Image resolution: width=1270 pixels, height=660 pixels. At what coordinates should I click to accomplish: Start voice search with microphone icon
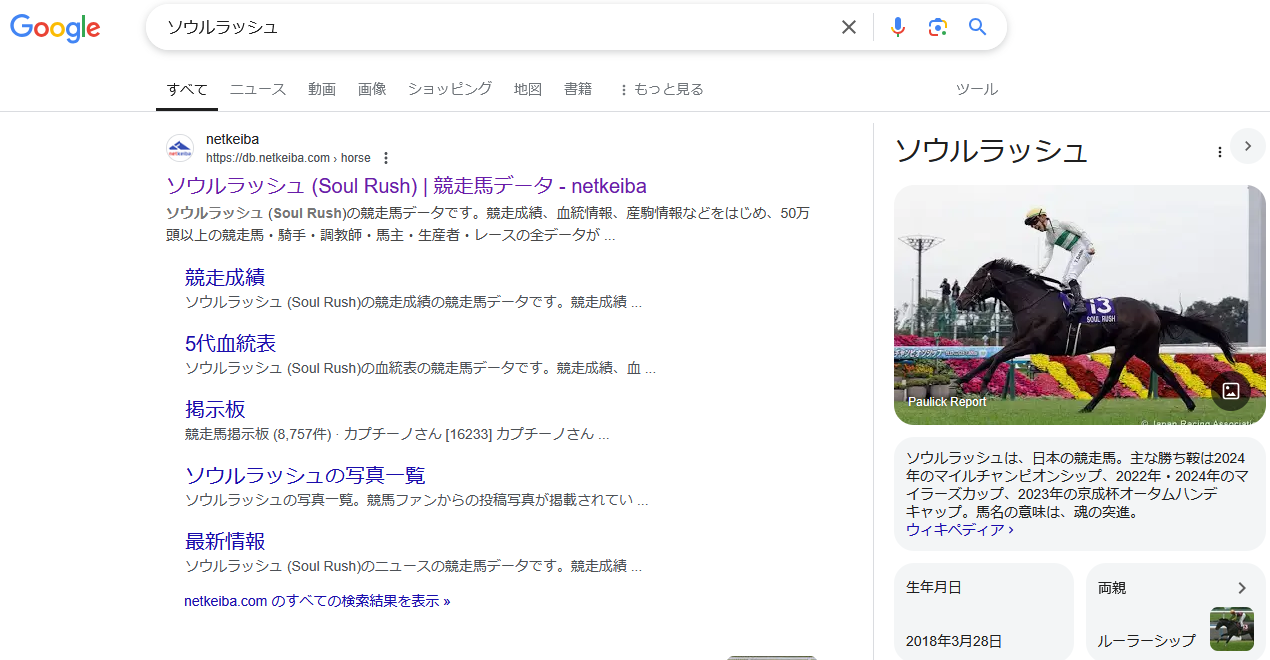(897, 27)
